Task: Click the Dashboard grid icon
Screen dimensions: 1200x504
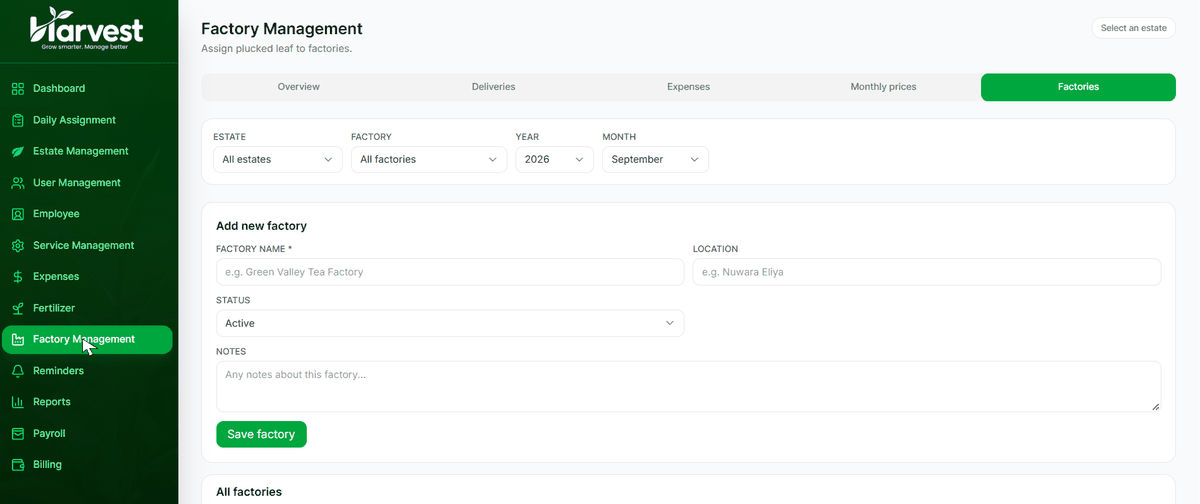Action: click(x=18, y=89)
